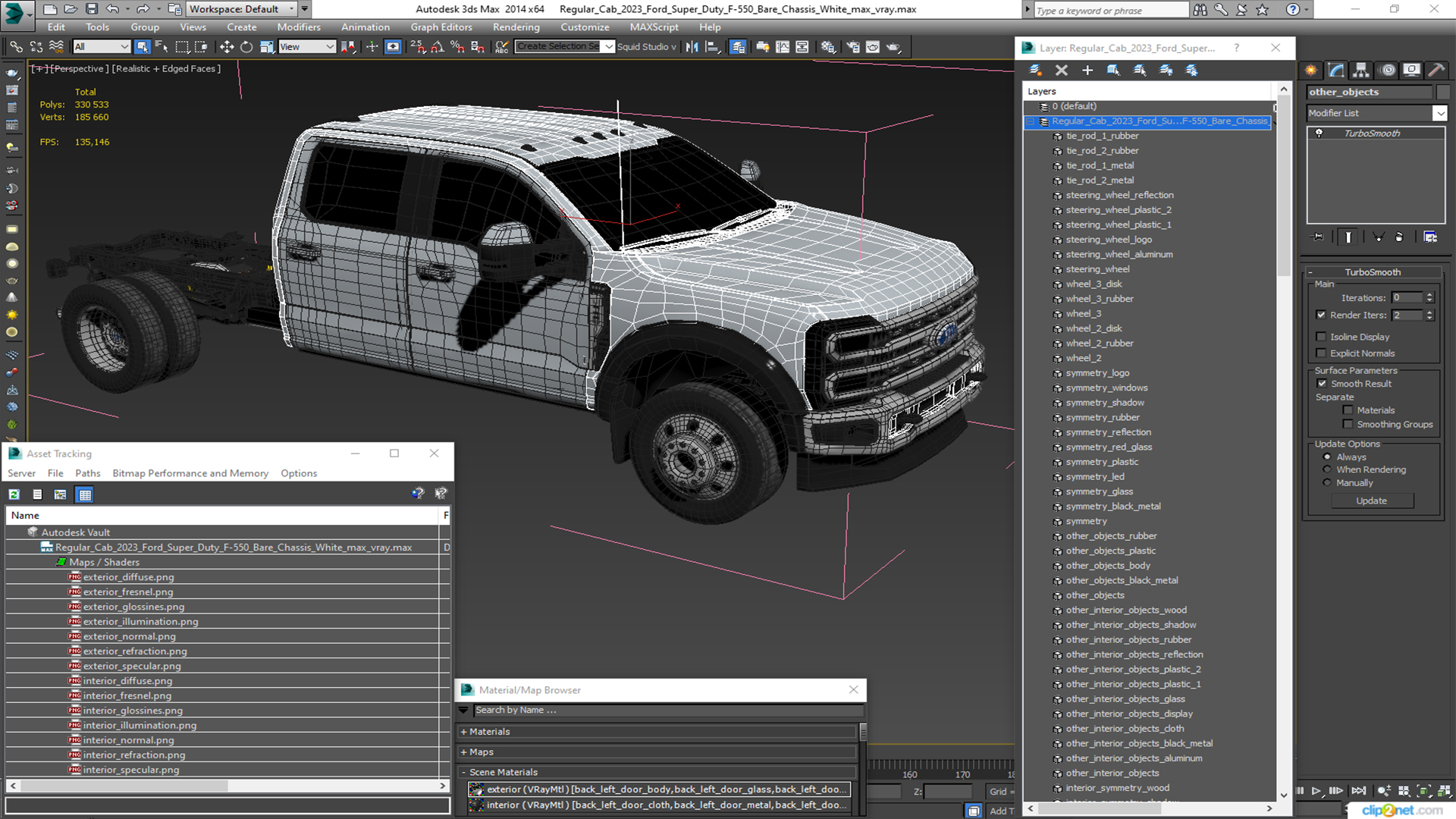
Task: Freeze all layers snowflake icon
Action: pyautogui.click(x=1191, y=70)
